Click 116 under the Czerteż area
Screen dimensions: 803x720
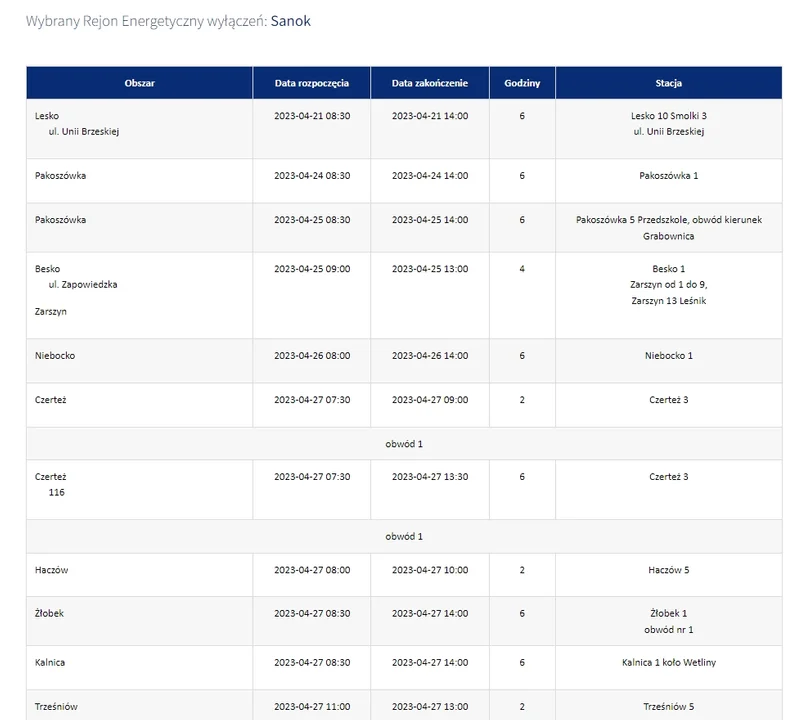(x=56, y=493)
